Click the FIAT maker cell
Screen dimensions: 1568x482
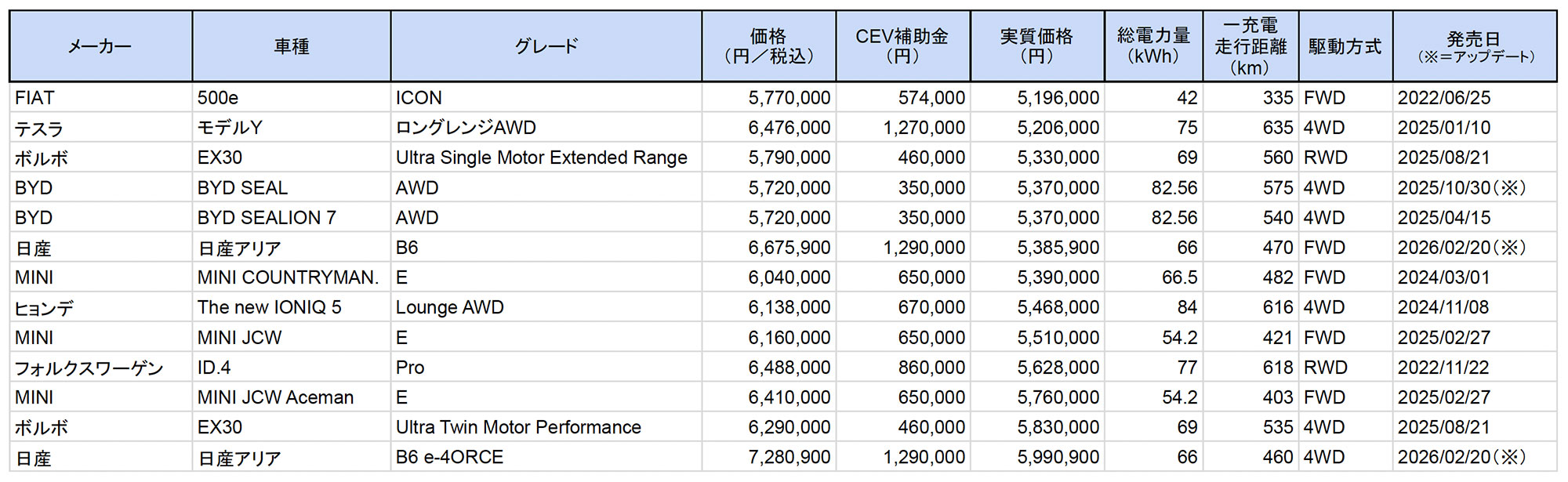[35, 98]
